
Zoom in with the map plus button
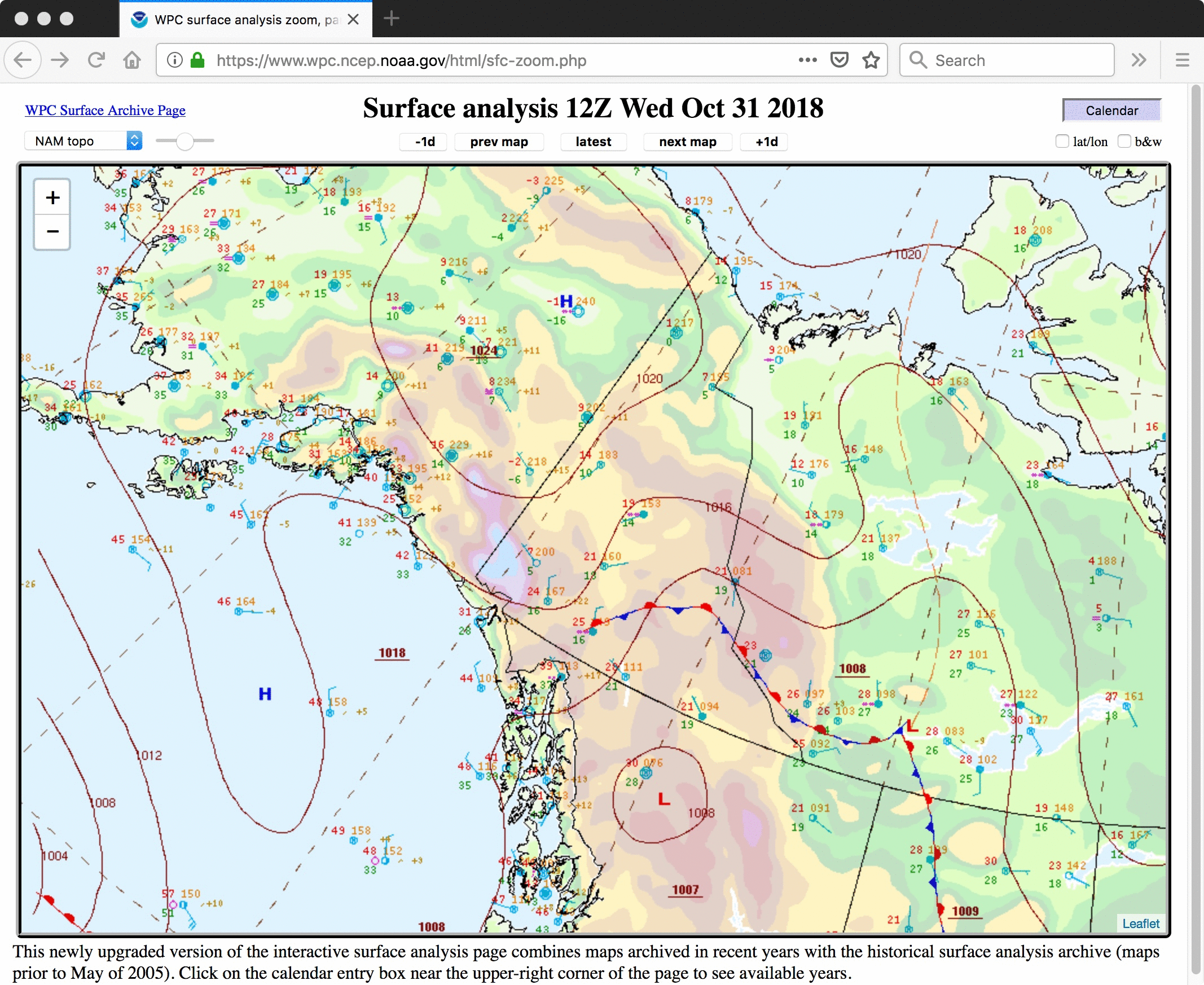(x=52, y=197)
